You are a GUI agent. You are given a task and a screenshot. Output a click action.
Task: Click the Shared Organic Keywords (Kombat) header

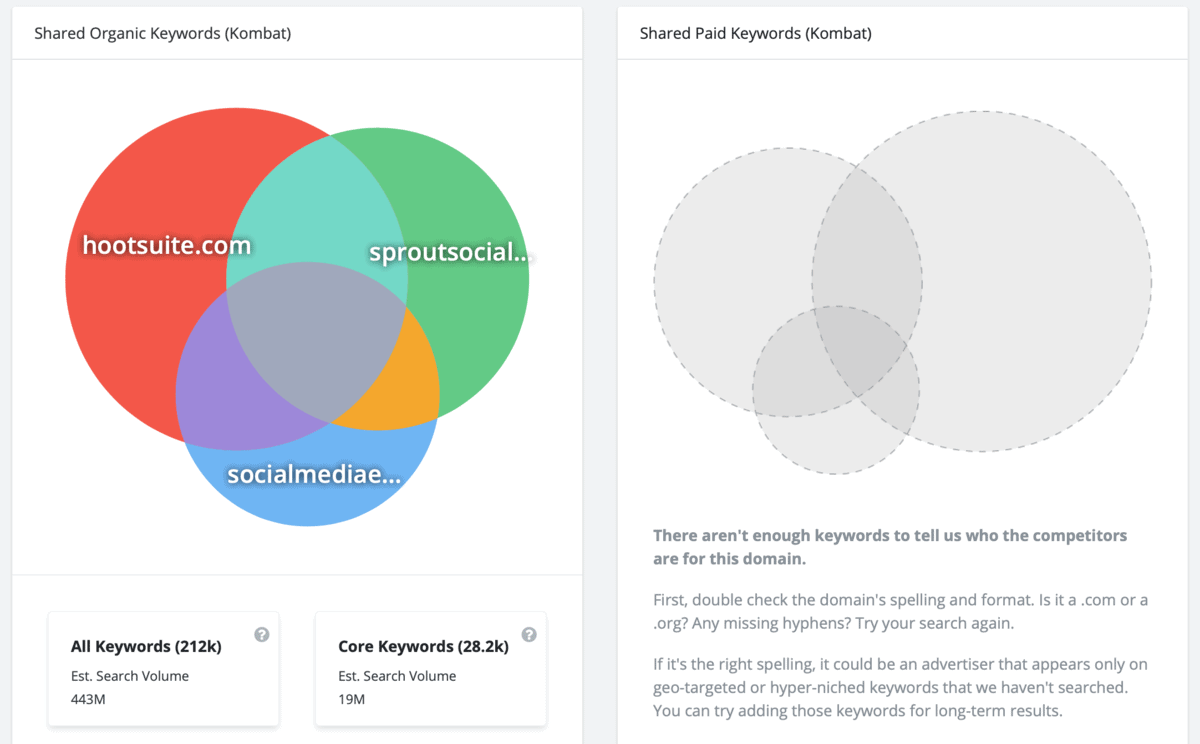[x=163, y=33]
